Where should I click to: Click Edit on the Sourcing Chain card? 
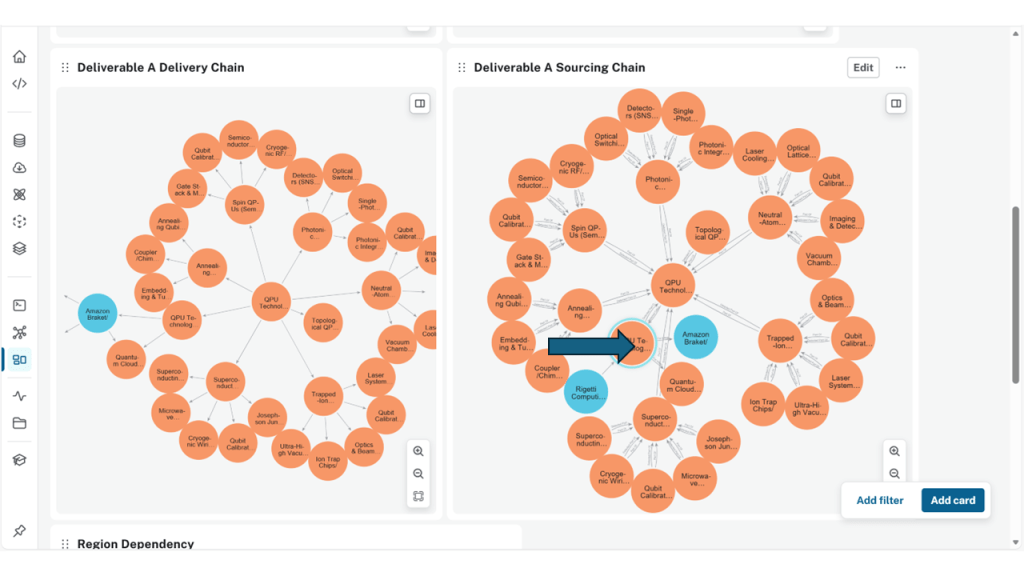coord(863,68)
